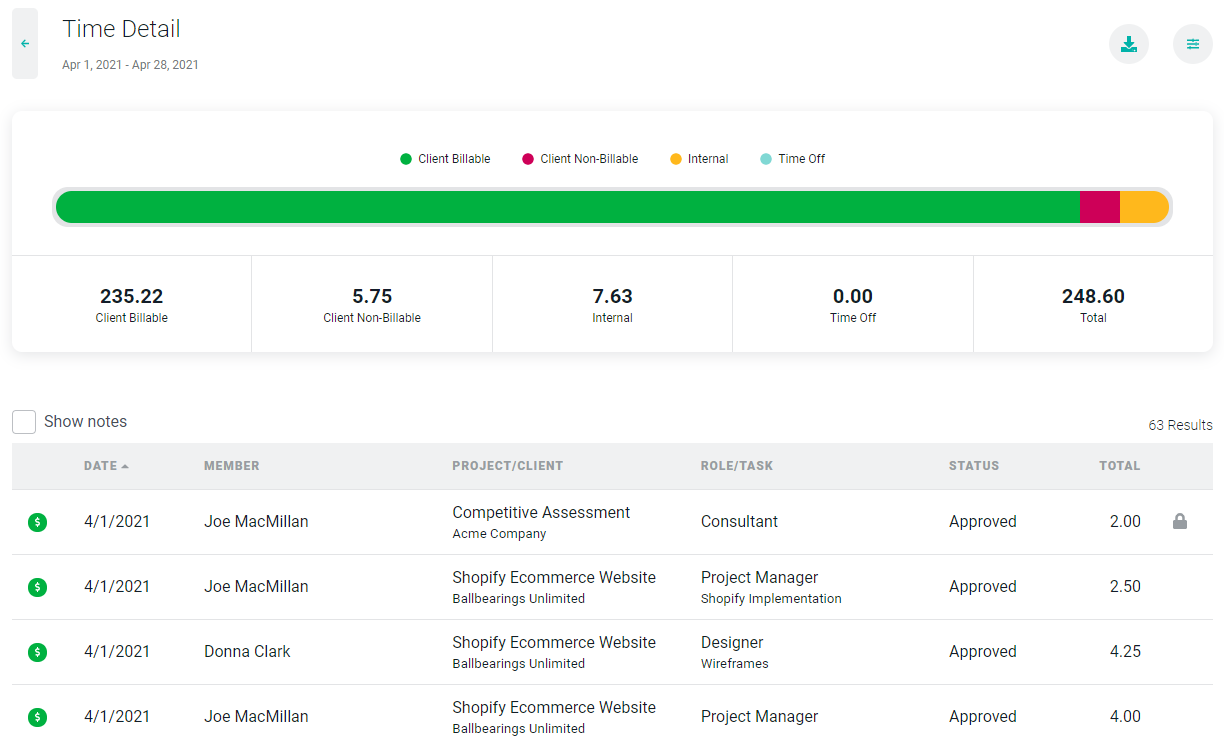Image resolution: width=1224 pixels, height=744 pixels.
Task: Toggle Client Billable legend item
Action: coord(445,159)
